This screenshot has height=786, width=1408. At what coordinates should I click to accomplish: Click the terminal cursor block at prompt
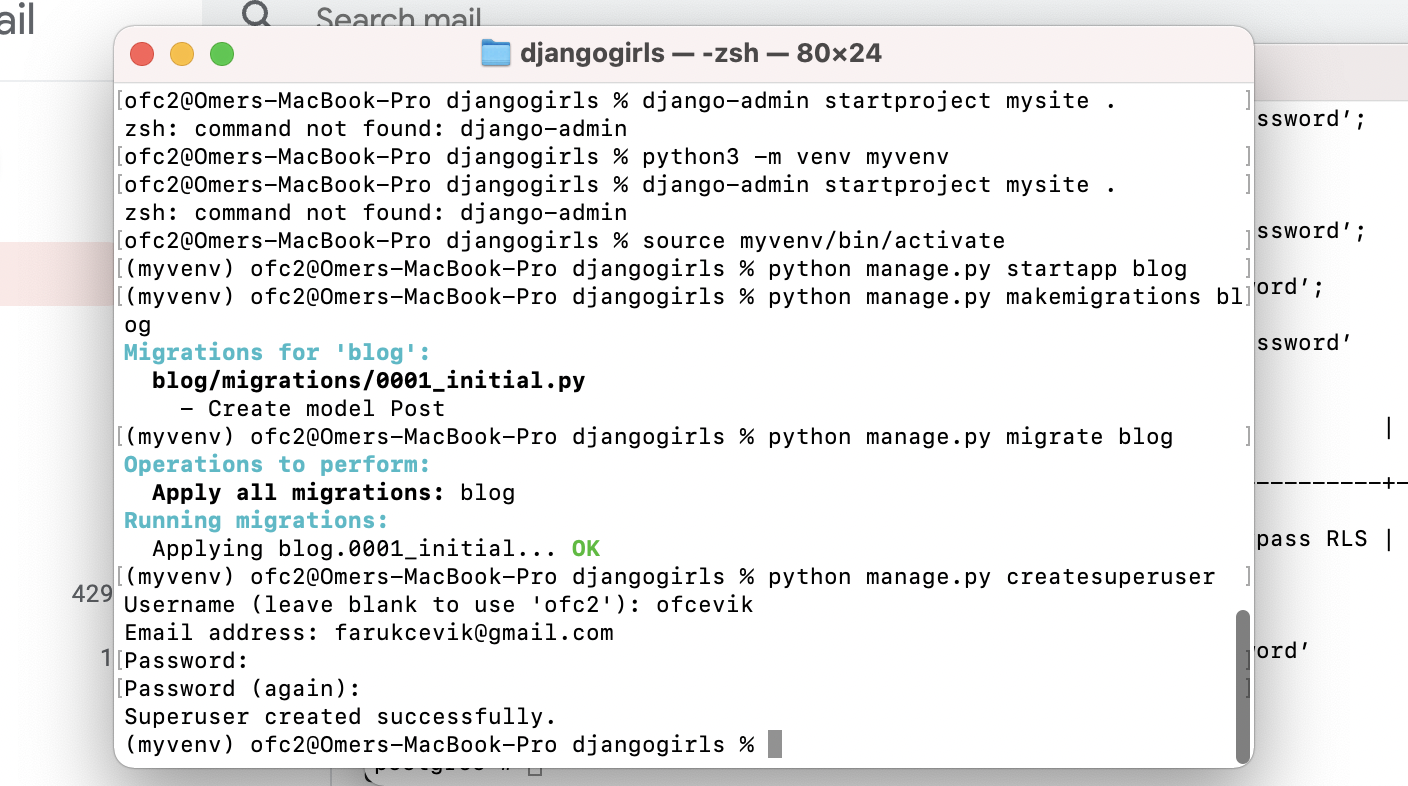pyautogui.click(x=774, y=745)
